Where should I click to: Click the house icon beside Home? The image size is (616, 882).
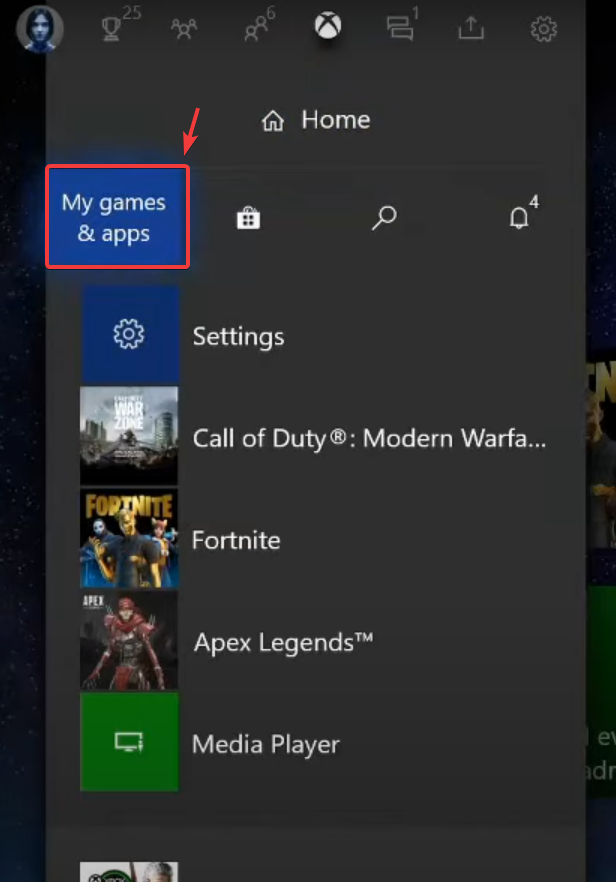273,120
